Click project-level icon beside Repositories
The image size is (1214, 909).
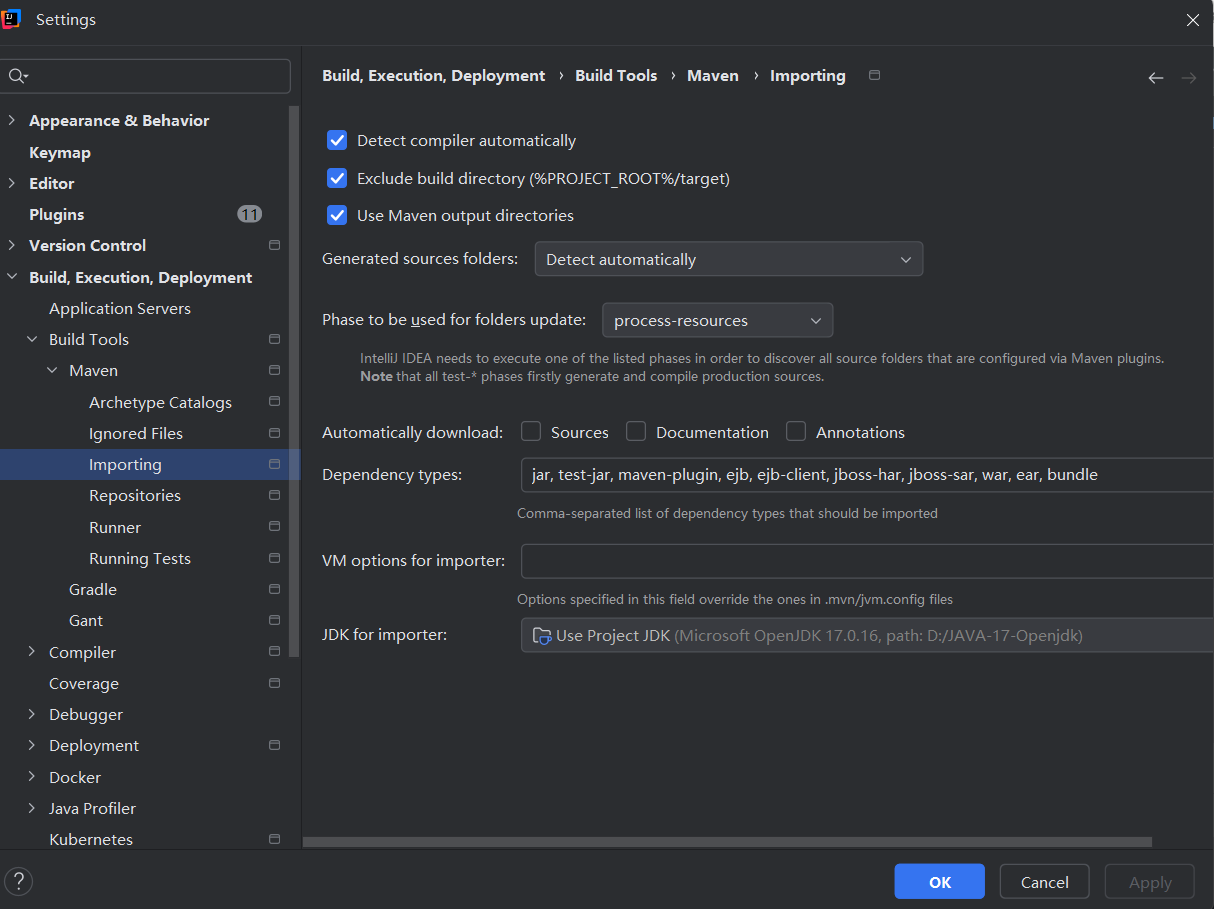[274, 495]
